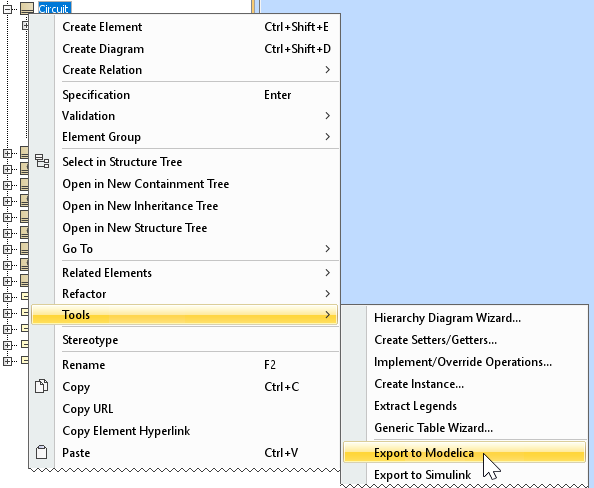Click Rename in the context menu
The image size is (594, 488).
[x=185, y=365]
